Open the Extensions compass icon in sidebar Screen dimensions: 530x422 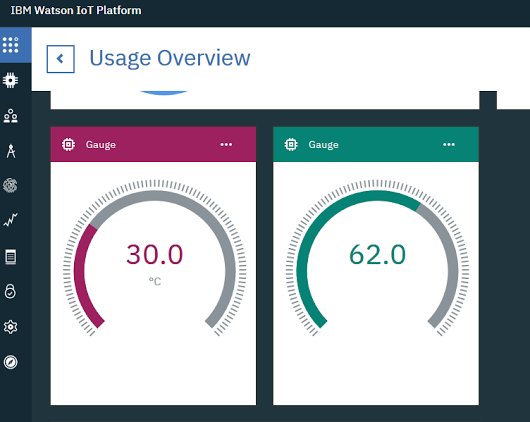point(10,362)
